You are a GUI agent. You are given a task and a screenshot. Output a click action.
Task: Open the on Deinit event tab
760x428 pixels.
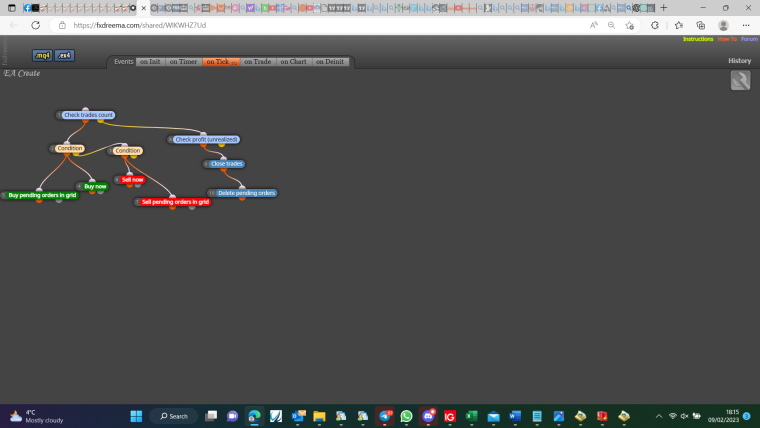click(330, 62)
